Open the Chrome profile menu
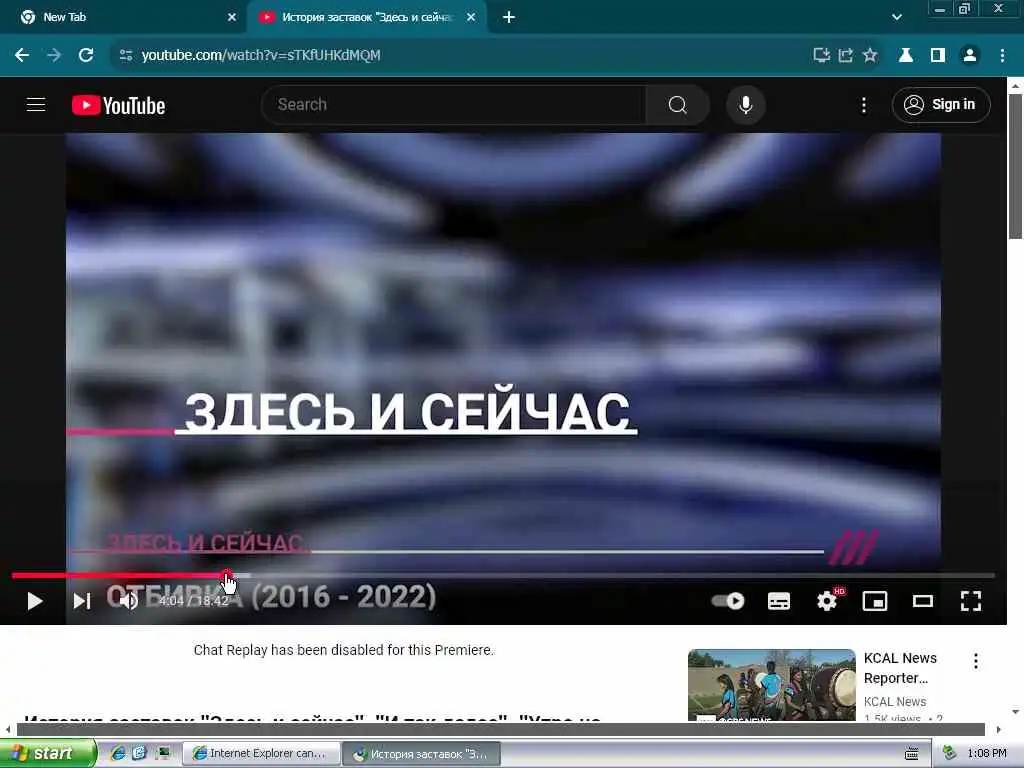The image size is (1024, 768). click(970, 56)
